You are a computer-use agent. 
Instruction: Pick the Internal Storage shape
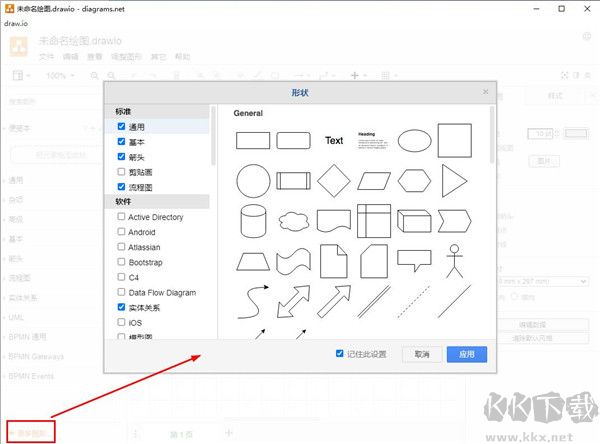[x=374, y=221]
